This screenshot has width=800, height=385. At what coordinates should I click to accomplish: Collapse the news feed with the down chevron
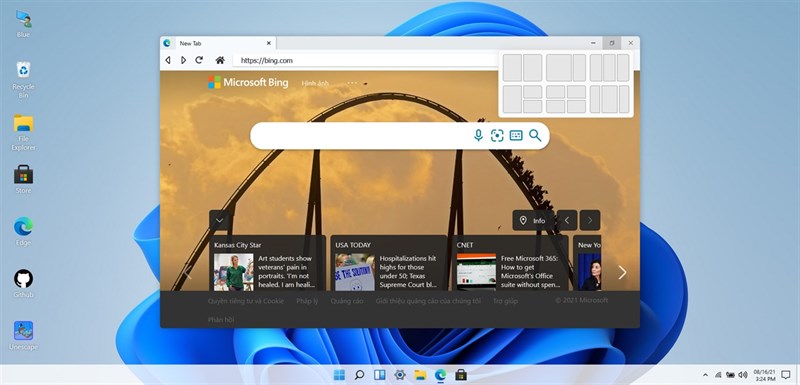219,220
